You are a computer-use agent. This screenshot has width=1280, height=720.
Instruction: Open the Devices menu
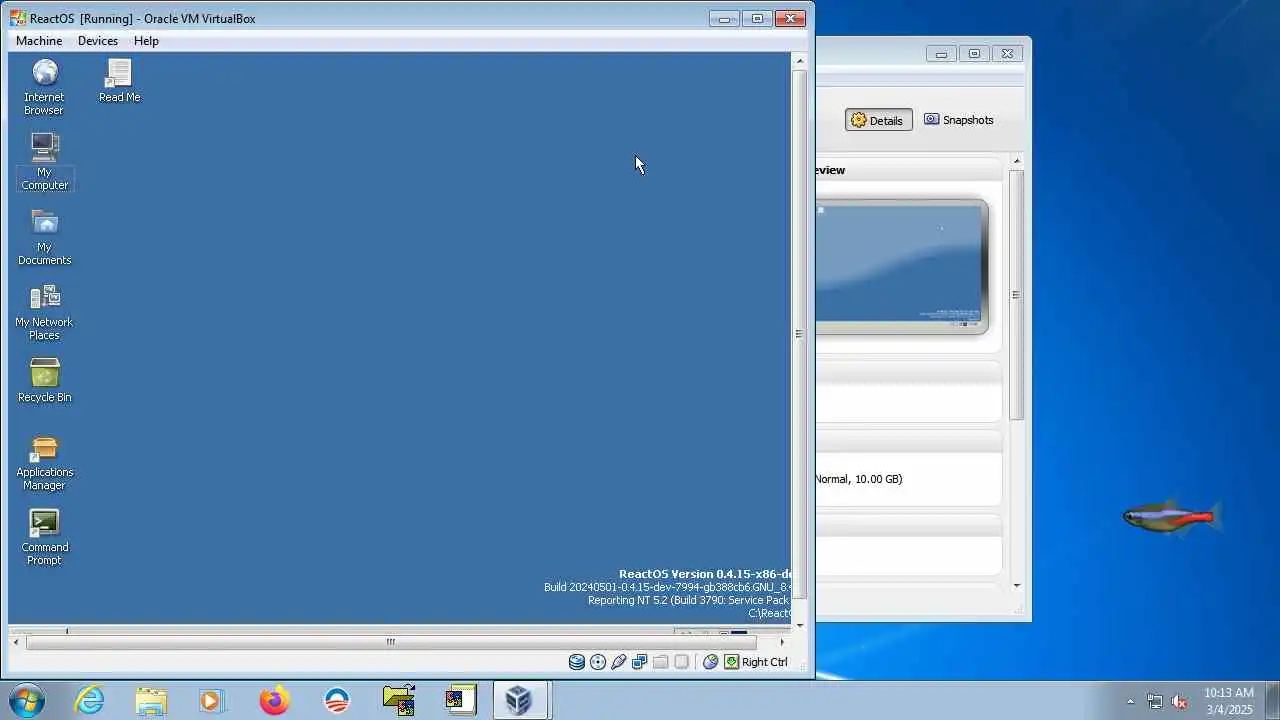pos(98,41)
